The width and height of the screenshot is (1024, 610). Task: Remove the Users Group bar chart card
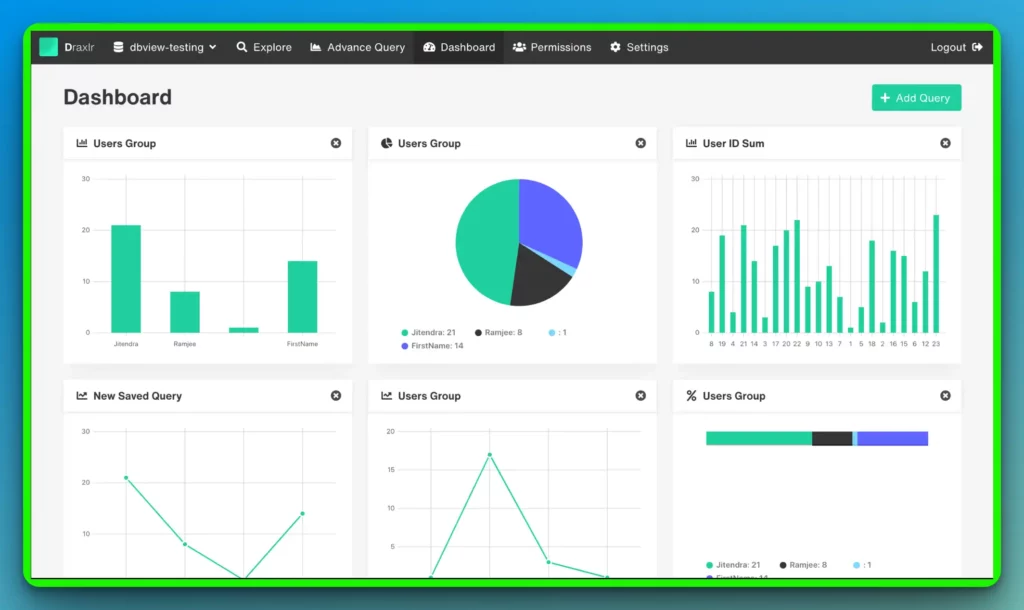pos(336,143)
